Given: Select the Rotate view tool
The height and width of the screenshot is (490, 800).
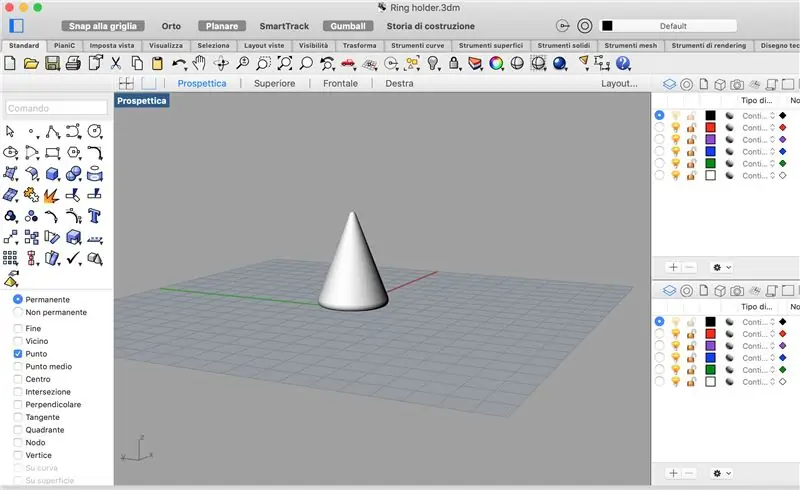Looking at the screenshot, I should click(221, 63).
